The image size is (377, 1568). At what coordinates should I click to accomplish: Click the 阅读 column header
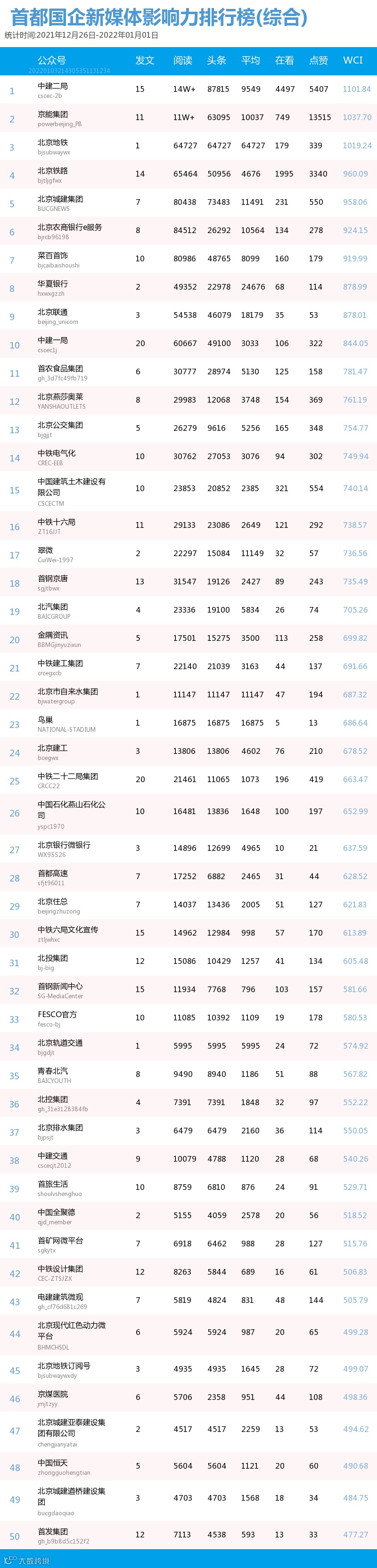(183, 60)
